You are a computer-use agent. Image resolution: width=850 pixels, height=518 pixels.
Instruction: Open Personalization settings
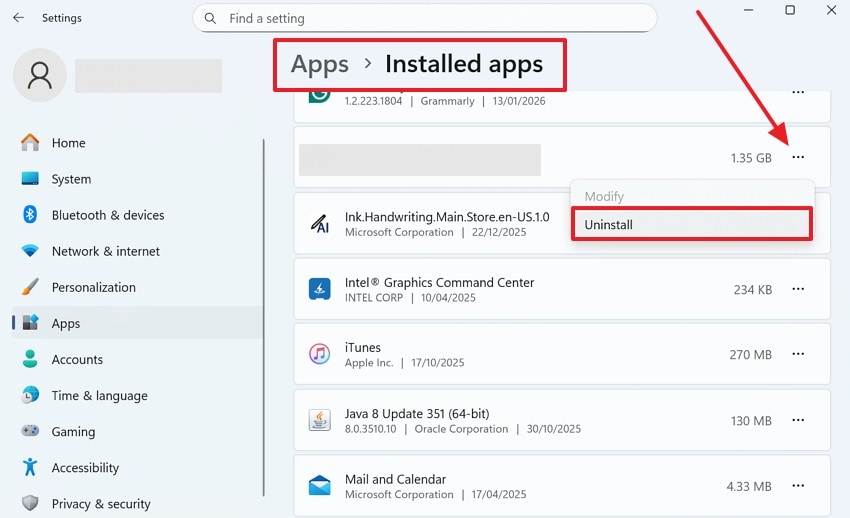138,287
